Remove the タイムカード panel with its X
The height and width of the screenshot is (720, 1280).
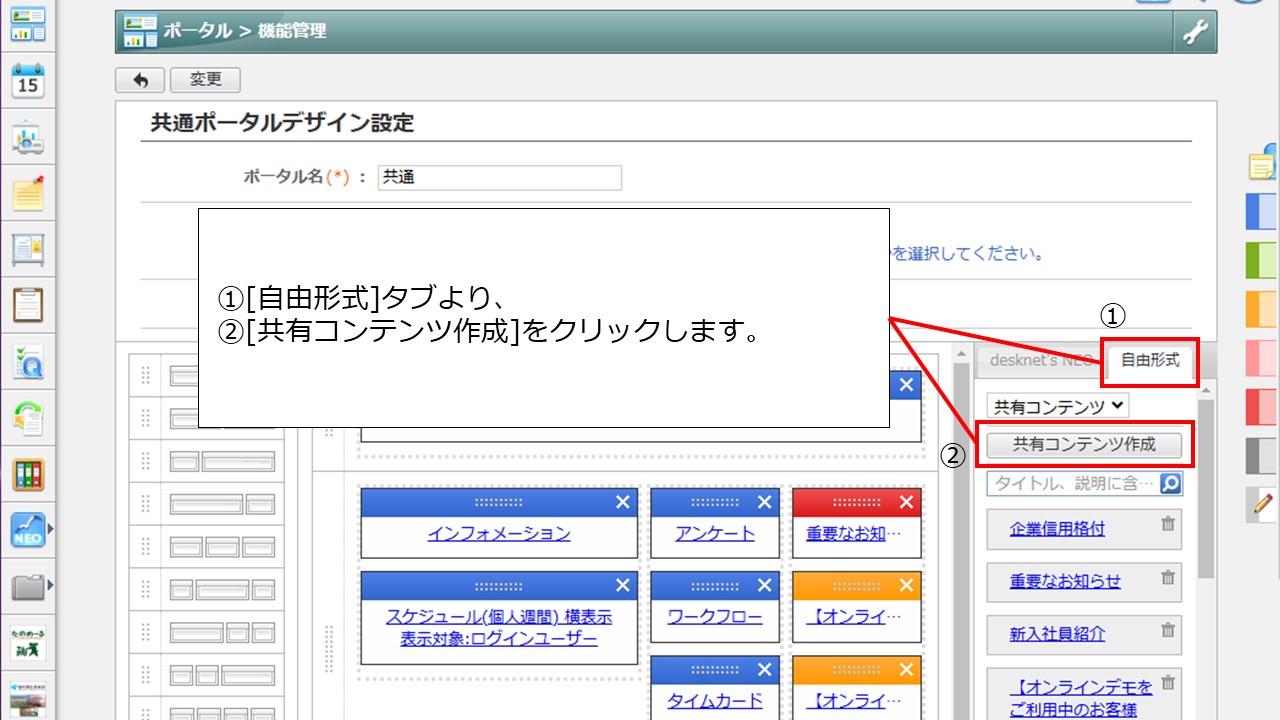765,669
